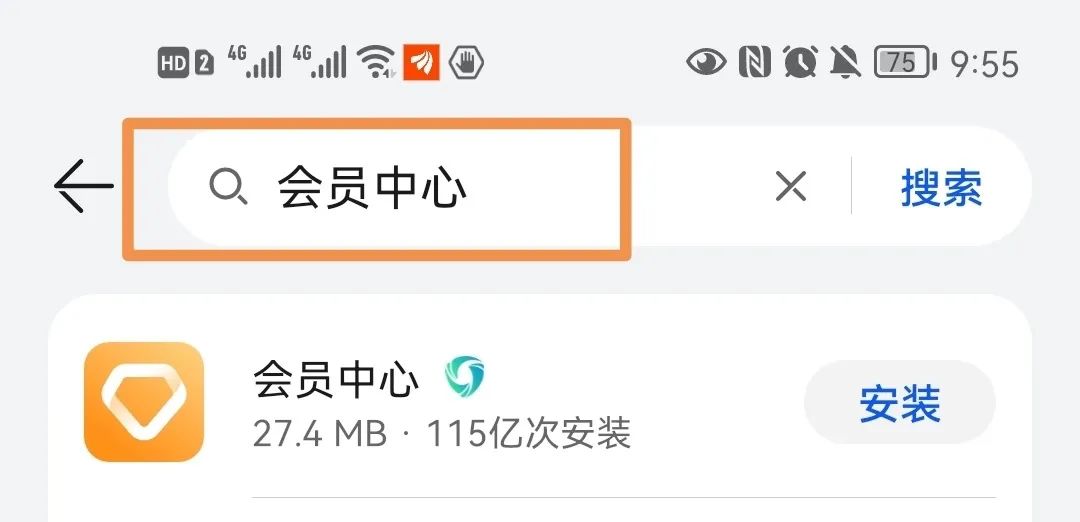The width and height of the screenshot is (1080, 522).
Task: Tap the battery 75 indicator
Action: (x=905, y=63)
